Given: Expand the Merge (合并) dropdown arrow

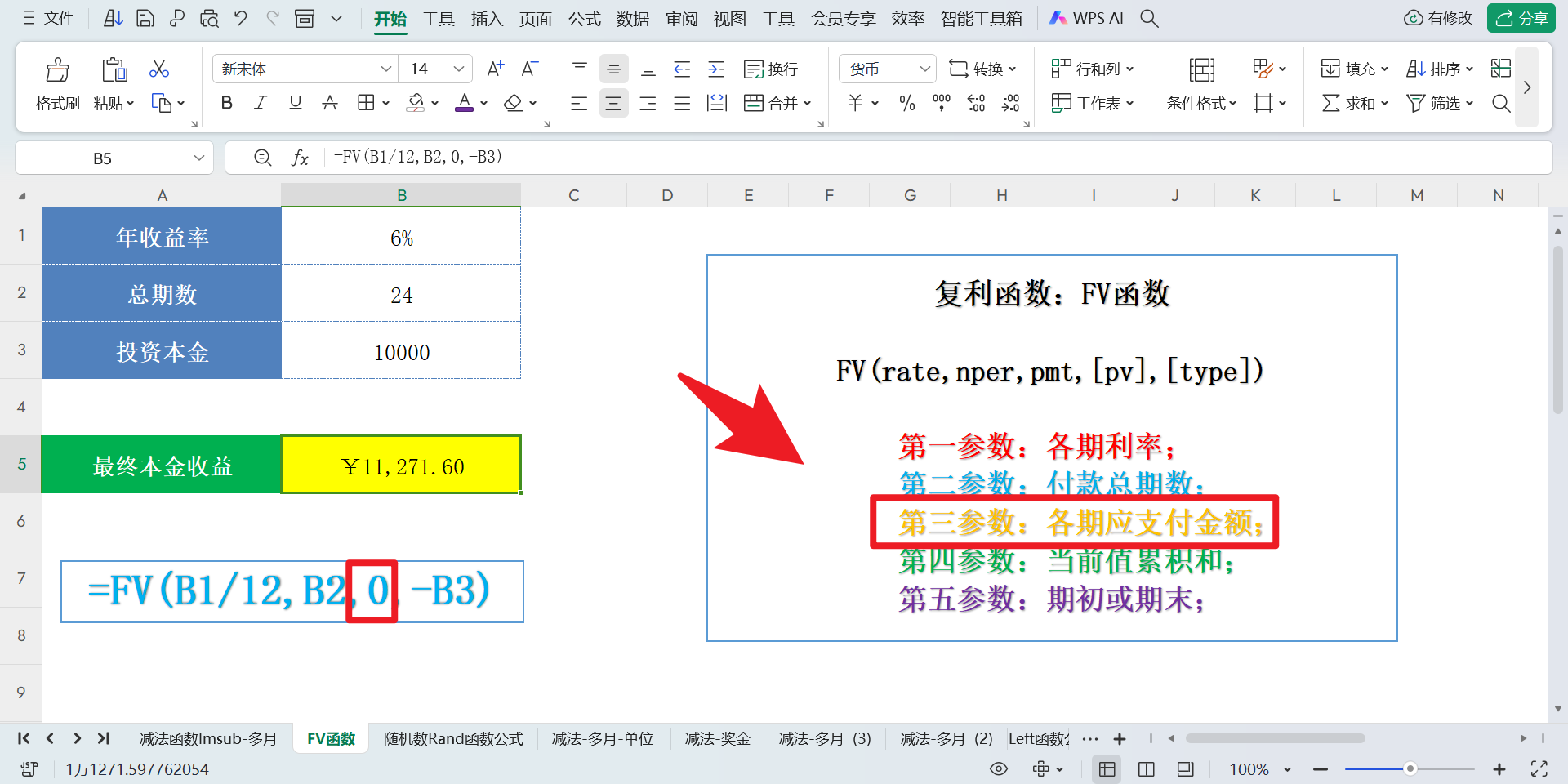Looking at the screenshot, I should (808, 103).
